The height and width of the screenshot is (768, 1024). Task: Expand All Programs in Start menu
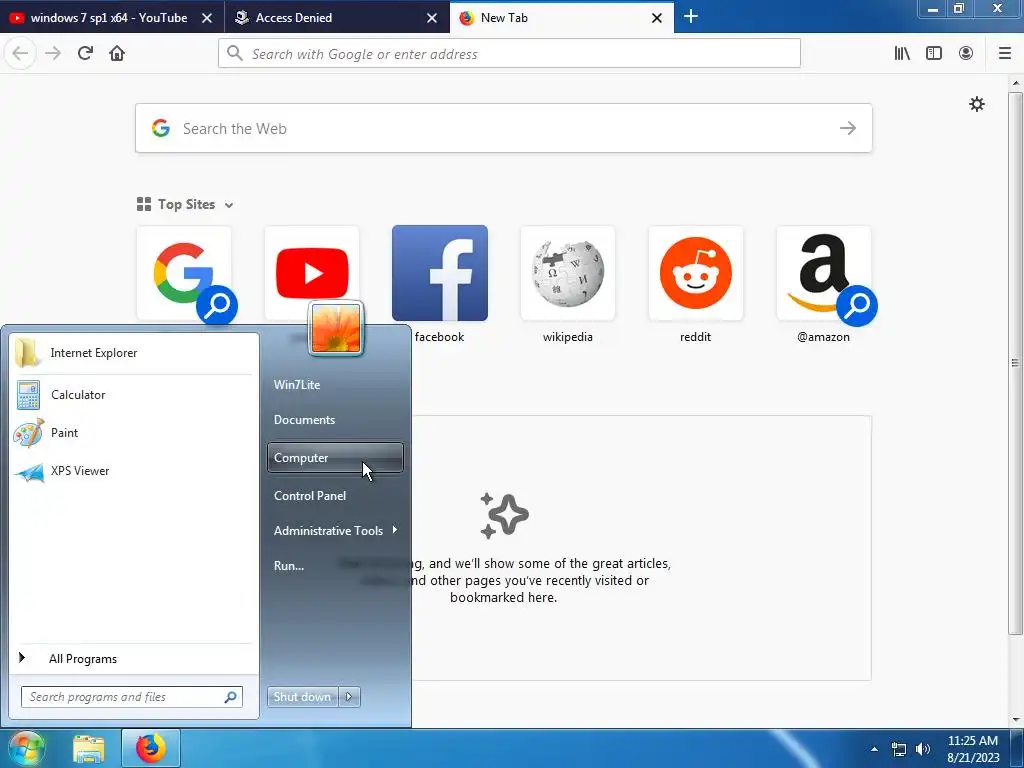click(133, 659)
